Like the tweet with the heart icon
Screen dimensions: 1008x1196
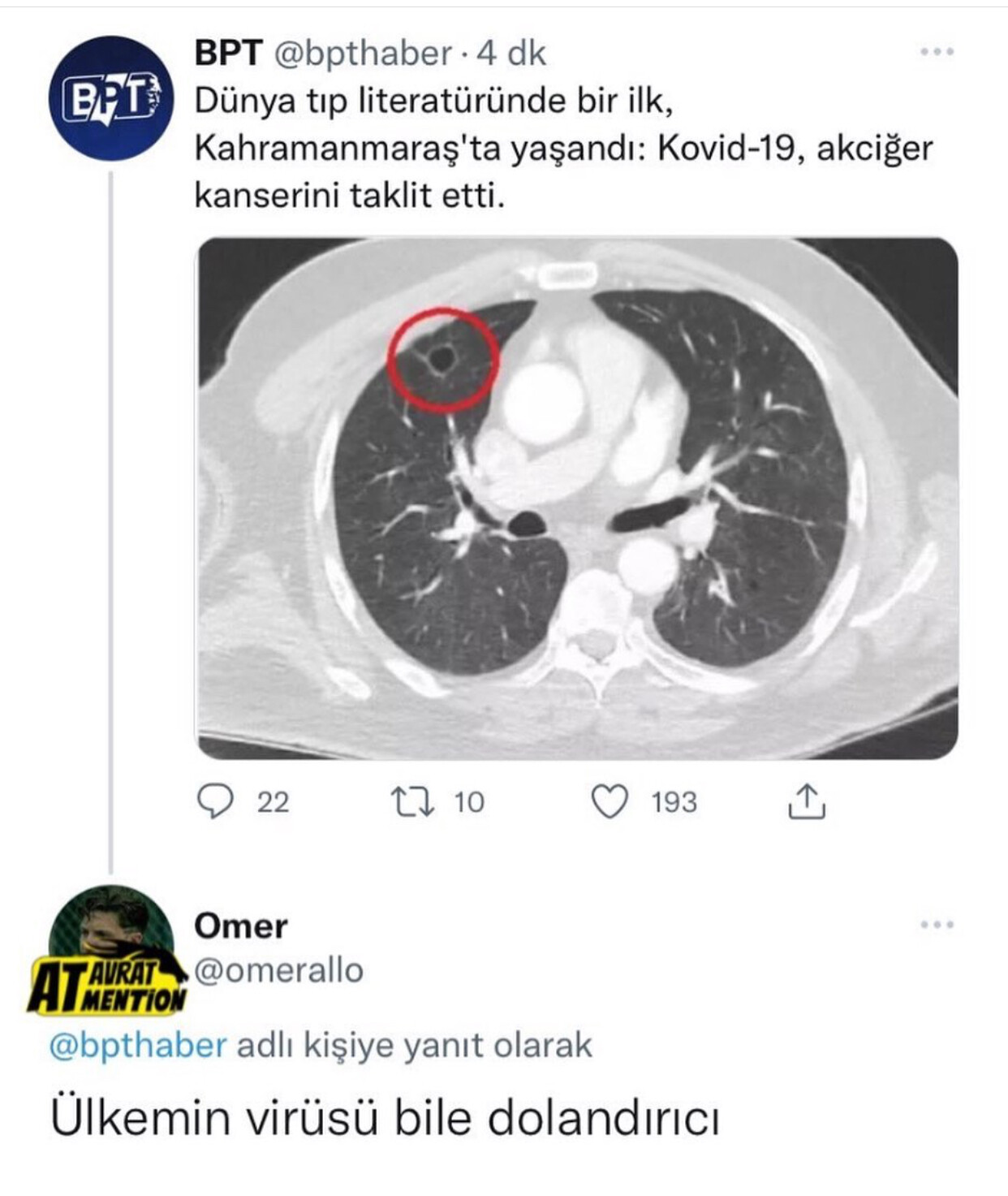609,802
